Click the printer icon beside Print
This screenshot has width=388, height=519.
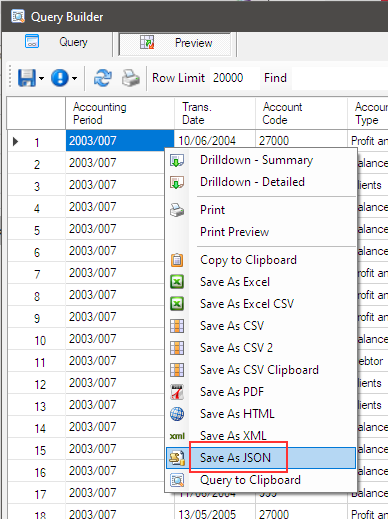point(177,210)
